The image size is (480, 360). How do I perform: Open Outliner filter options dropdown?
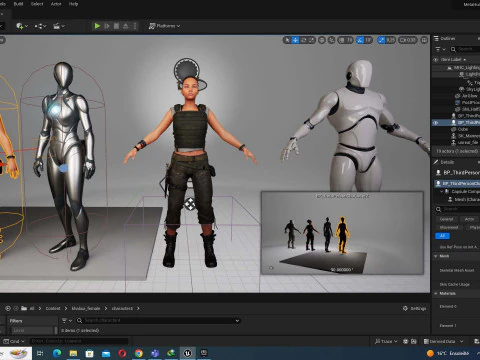440,49
